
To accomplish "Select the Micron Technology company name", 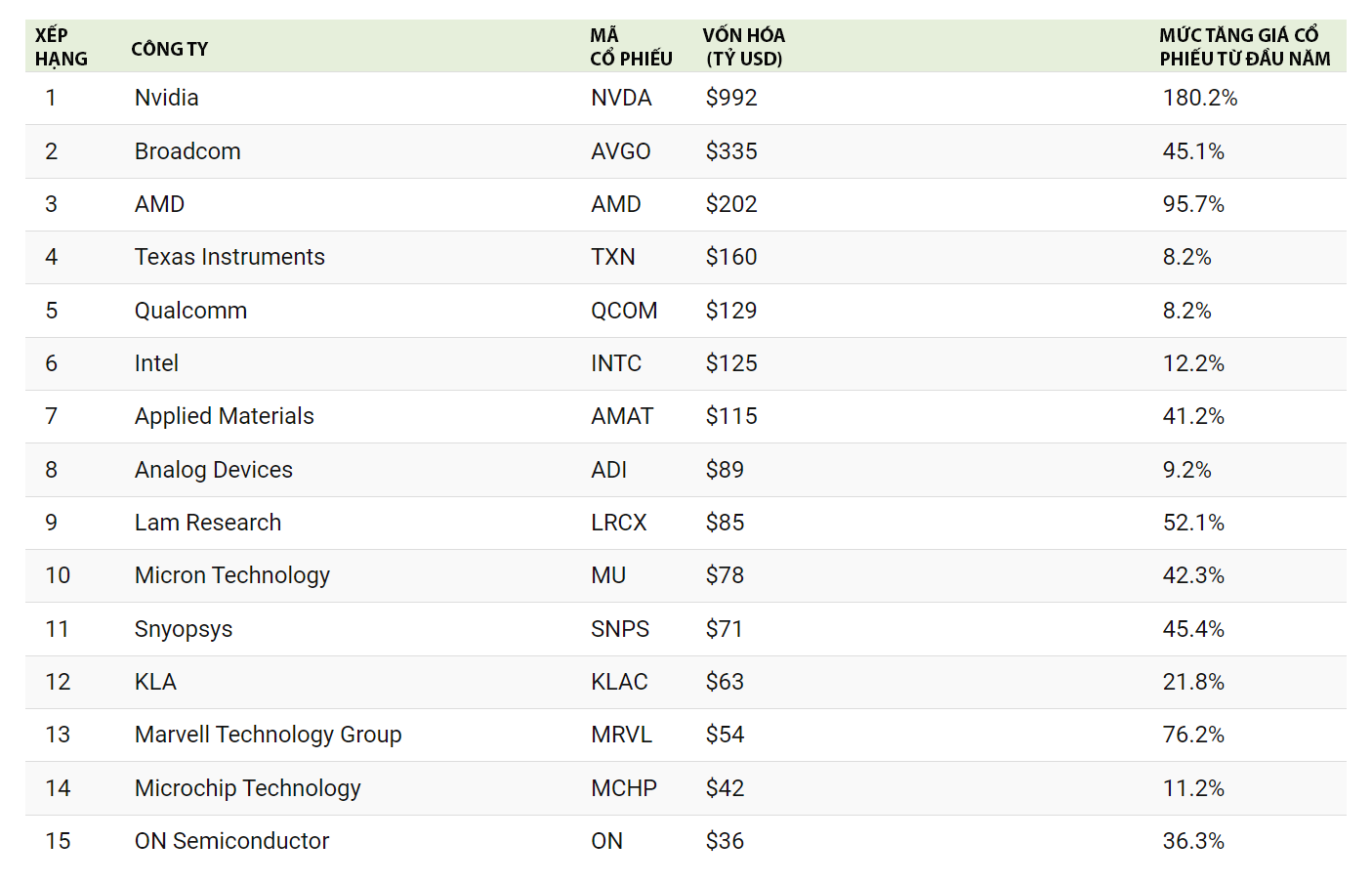I will coord(231,575).
